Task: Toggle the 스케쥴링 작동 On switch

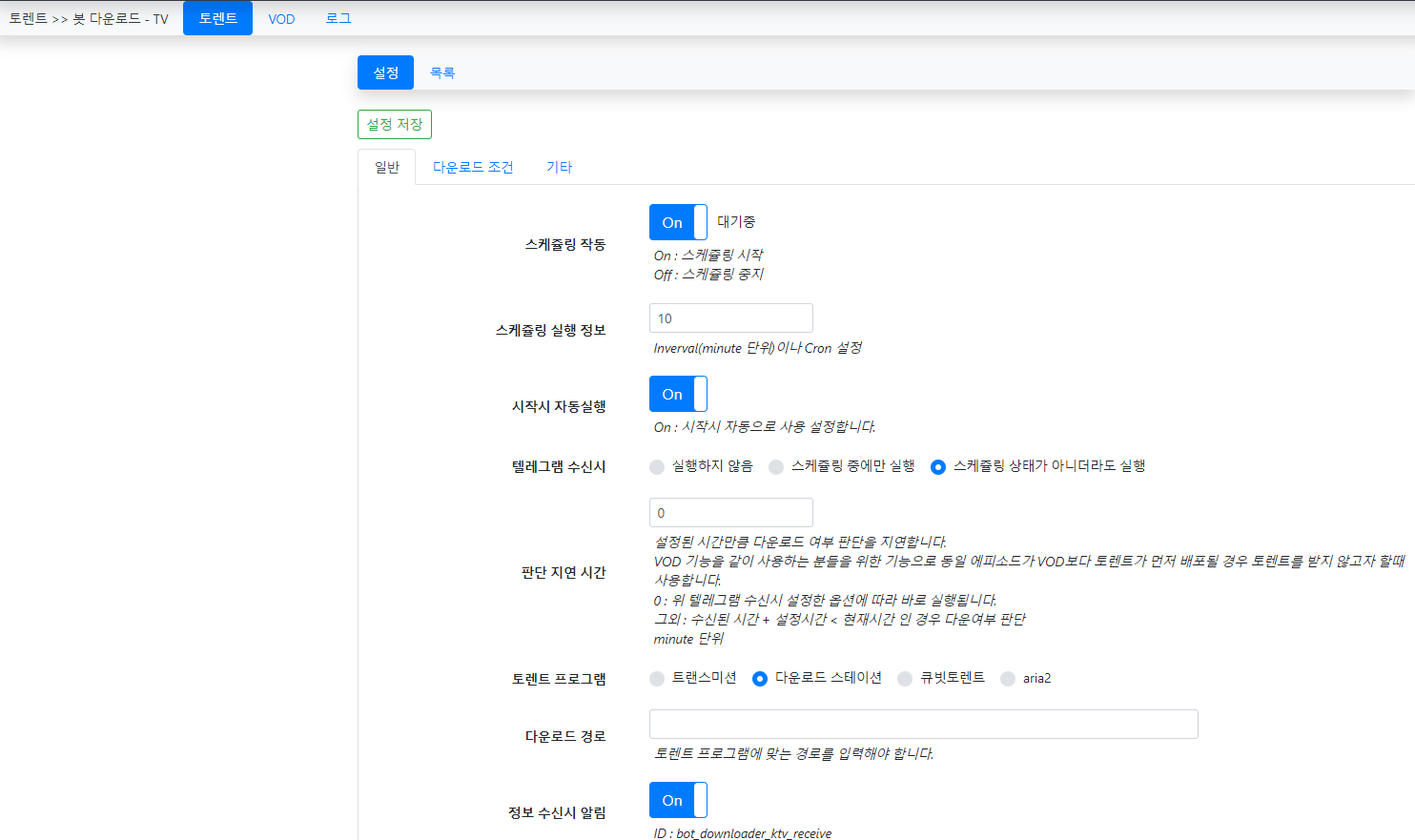Action: [678, 222]
